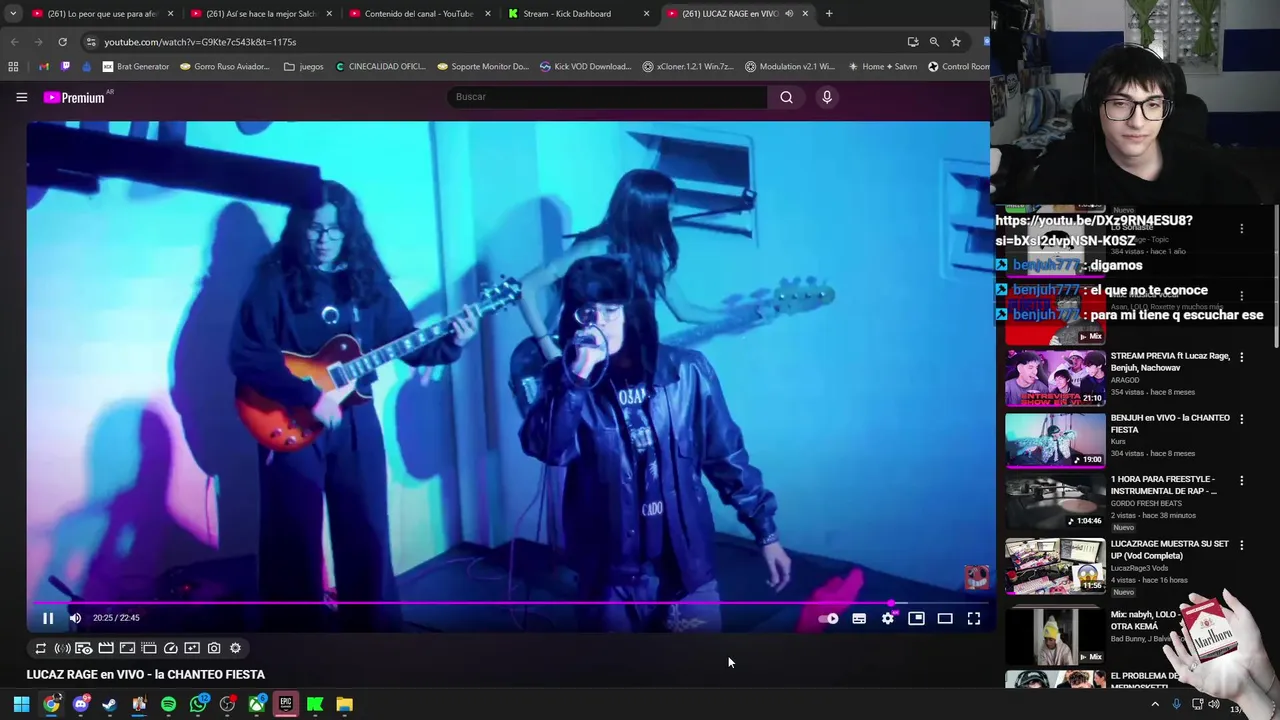Submit the search with magnifier button

pos(786,97)
